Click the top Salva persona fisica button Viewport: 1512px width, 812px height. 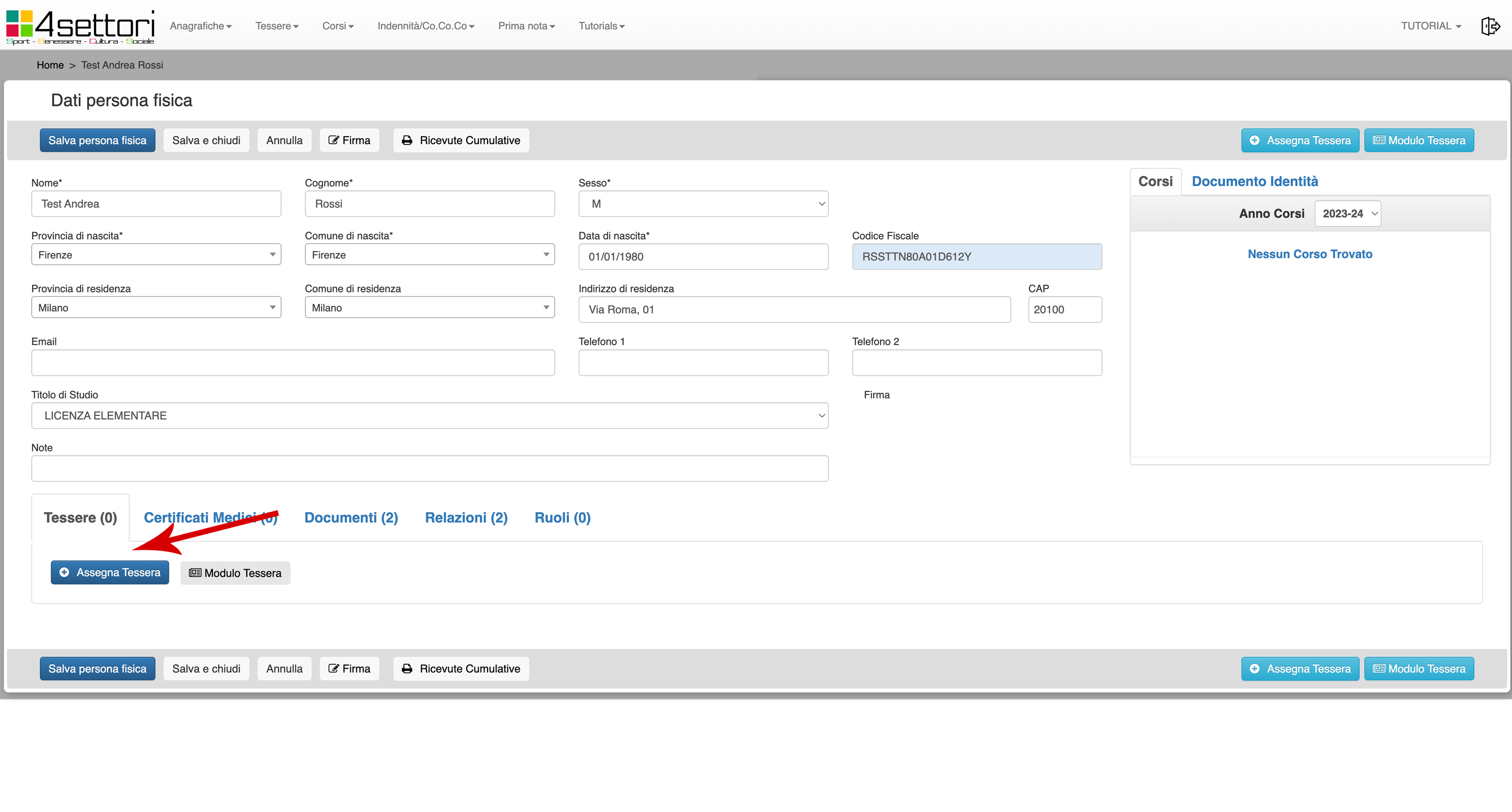pos(97,140)
